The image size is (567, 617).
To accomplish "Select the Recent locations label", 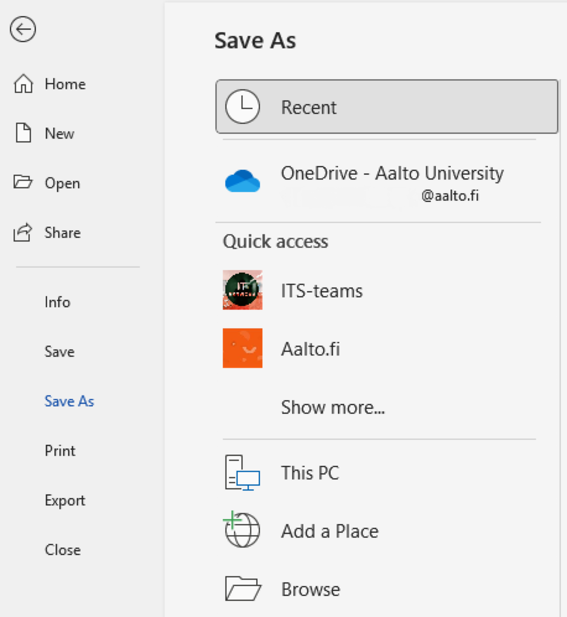I will 309,107.
